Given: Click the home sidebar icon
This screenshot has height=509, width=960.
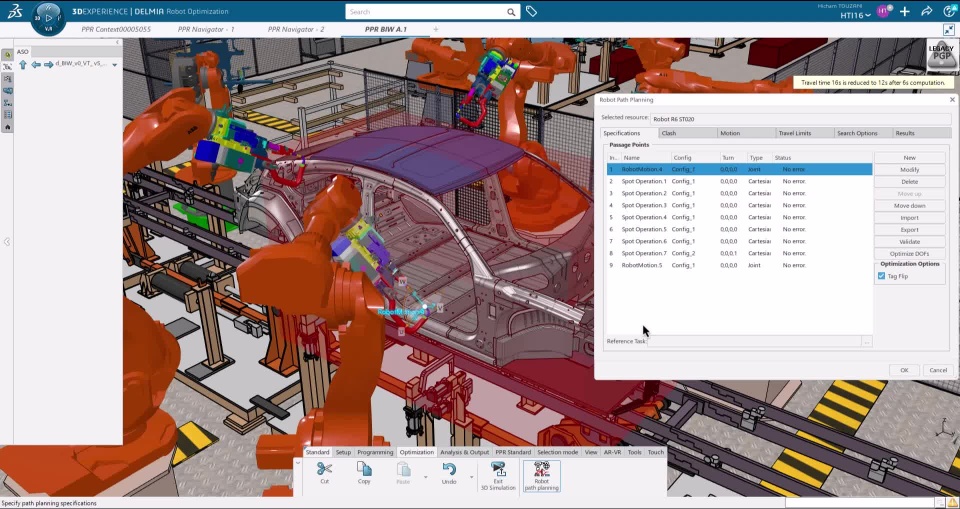Looking at the screenshot, I should [x=7, y=127].
